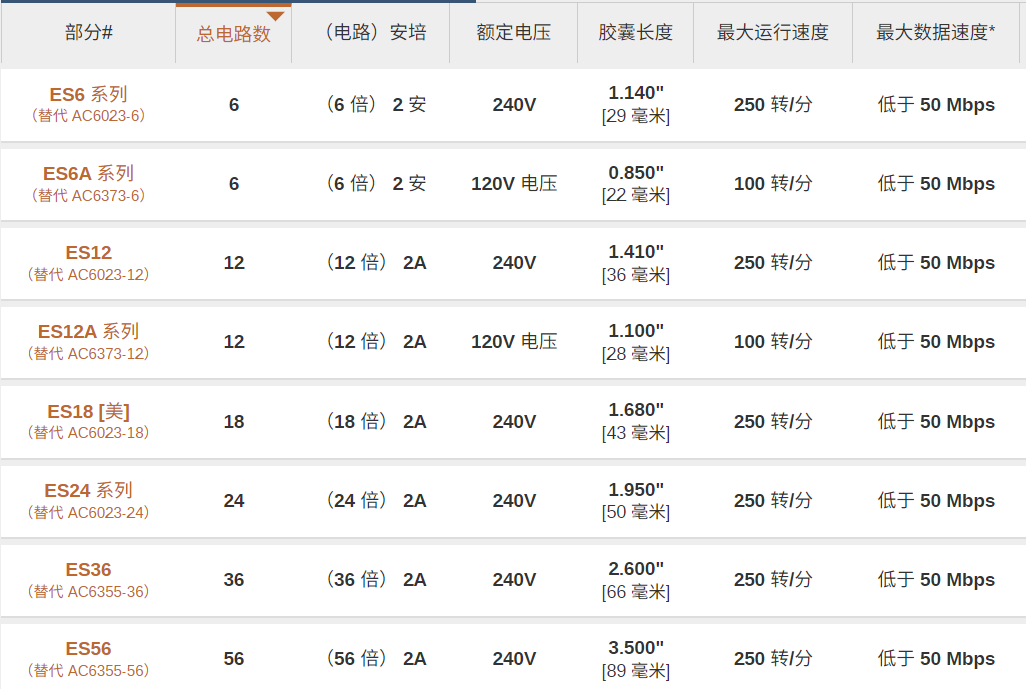Click the 100 转/分 cell in the ES6A row
Viewport: 1026px width, 689px height.
[x=773, y=184]
